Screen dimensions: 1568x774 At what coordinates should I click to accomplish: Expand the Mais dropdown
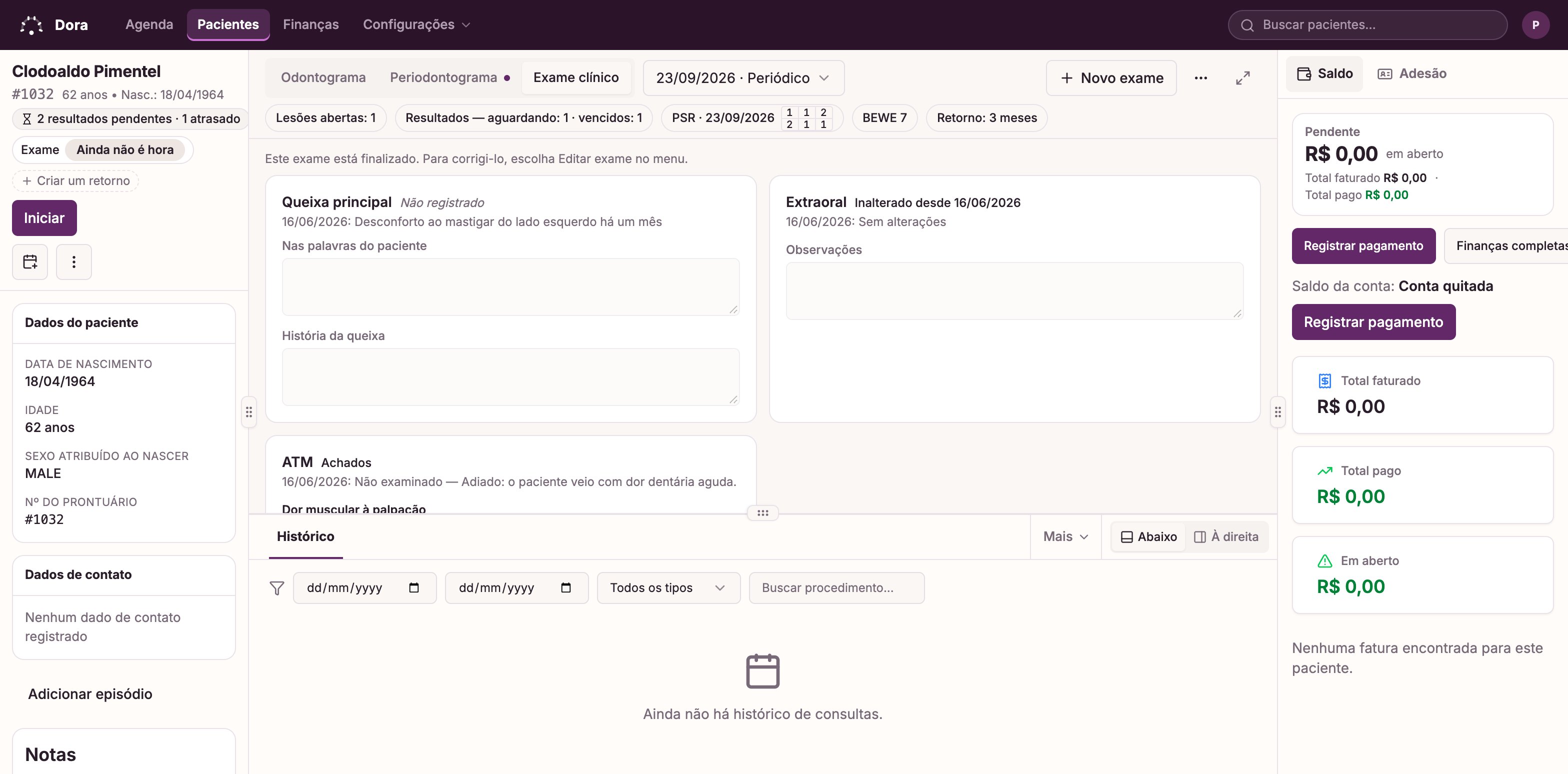[x=1065, y=536]
